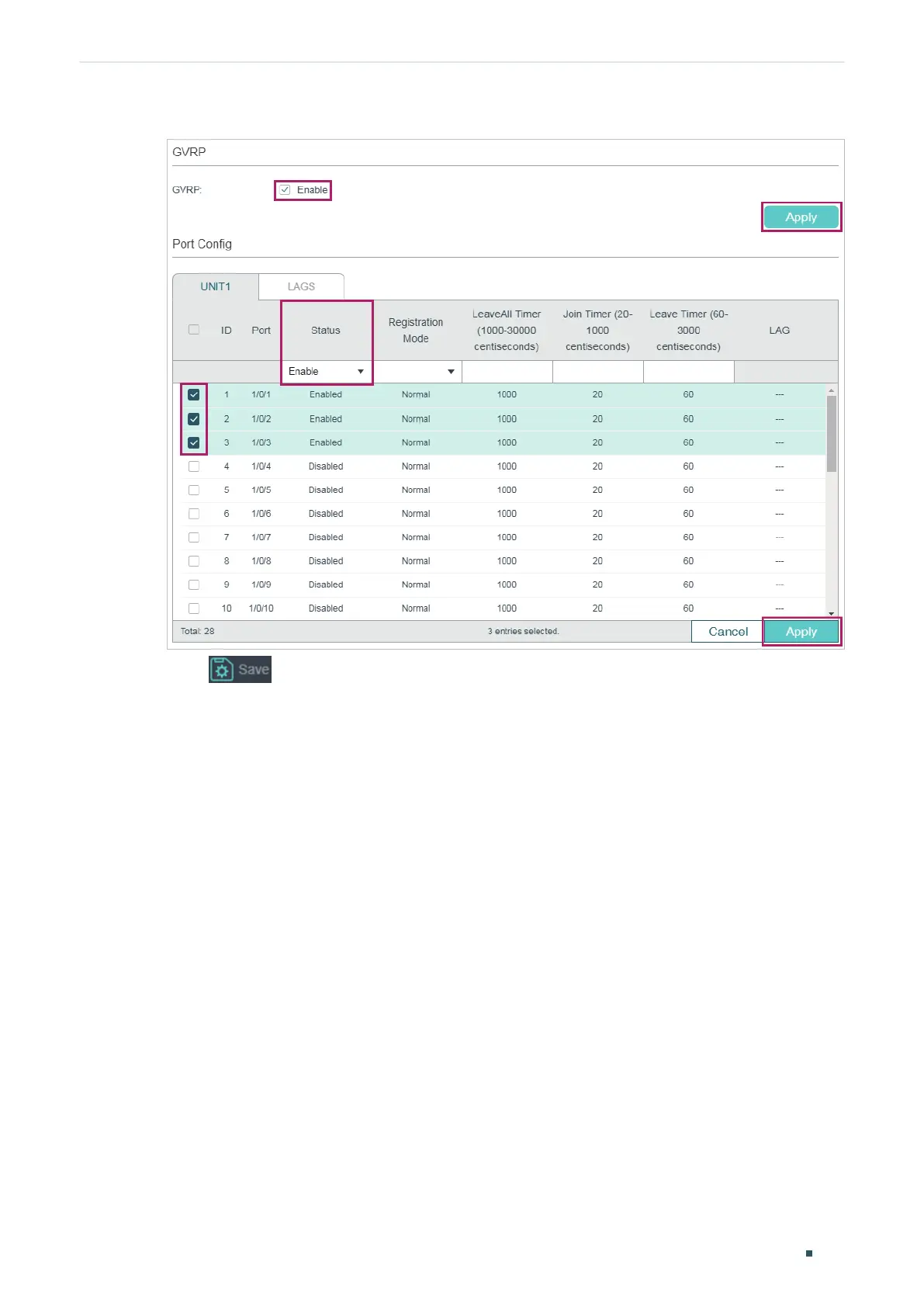Uncheck the checkbox for port 1/0/1
Screen dimensions: 924x1307
194,395
